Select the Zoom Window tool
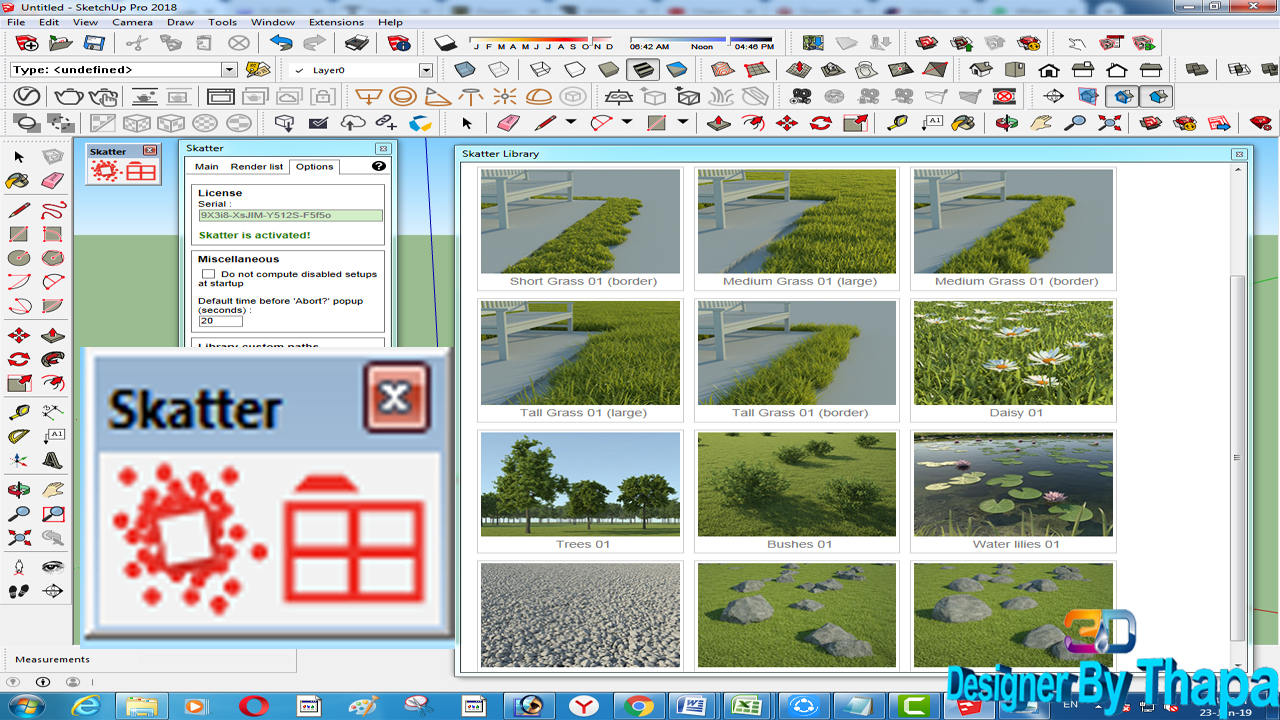Image resolution: width=1280 pixels, height=720 pixels. [x=53, y=514]
